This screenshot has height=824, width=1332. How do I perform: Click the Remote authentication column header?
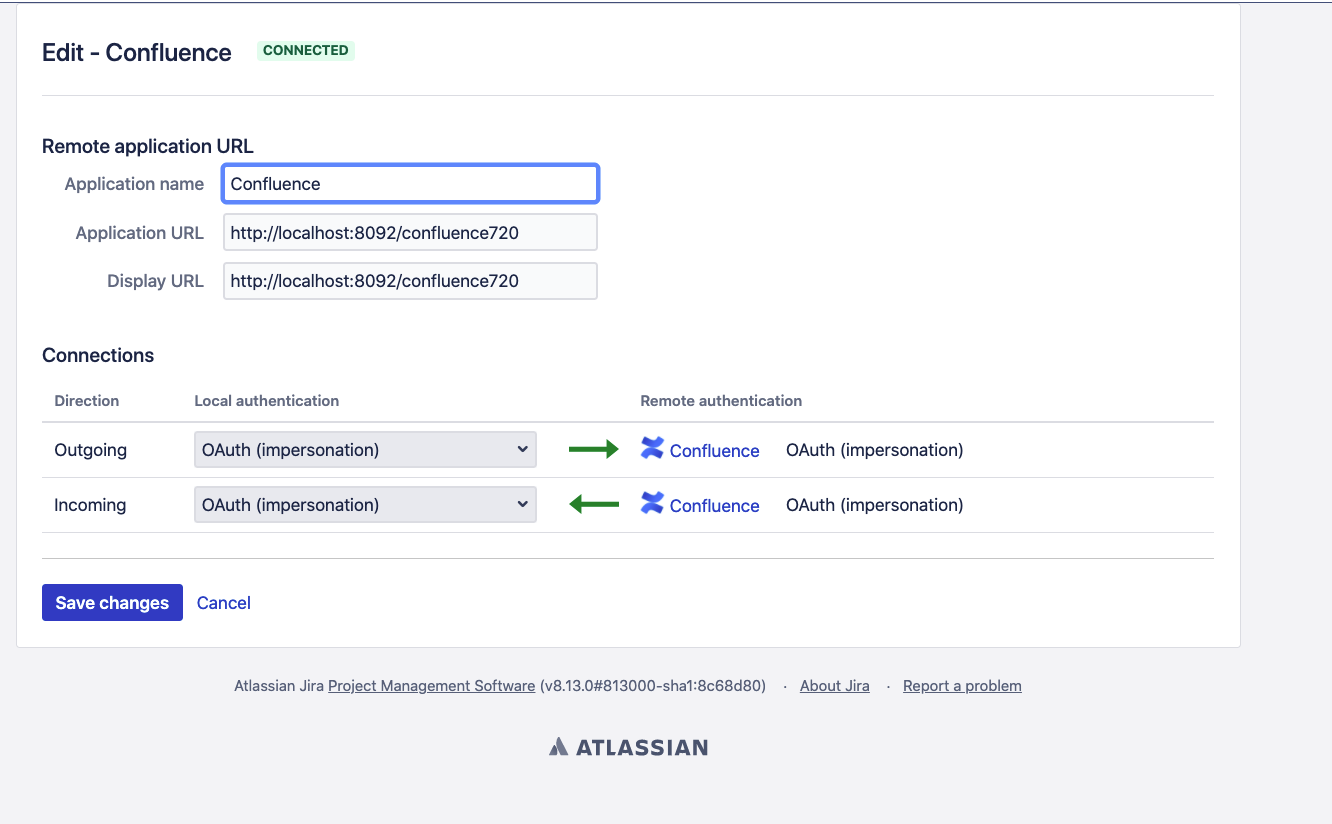click(x=721, y=401)
